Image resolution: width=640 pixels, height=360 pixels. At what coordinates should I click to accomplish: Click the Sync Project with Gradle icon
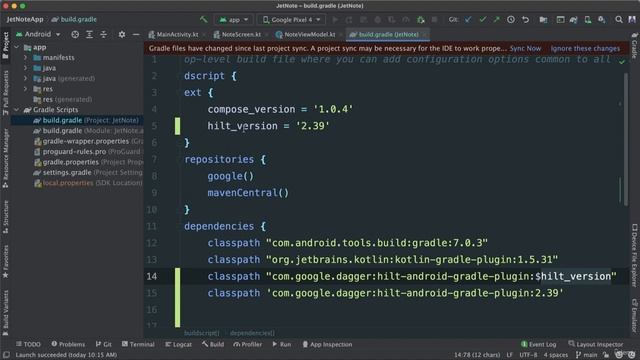(573, 20)
